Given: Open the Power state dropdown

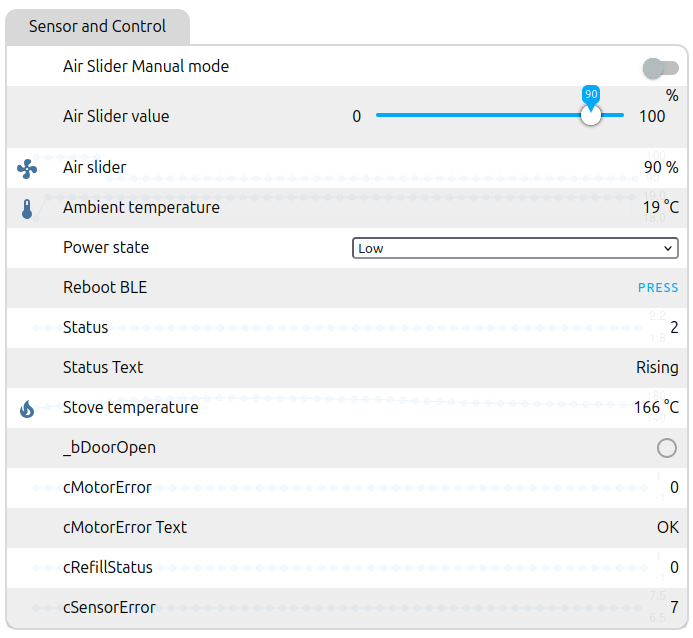Looking at the screenshot, I should coord(515,248).
